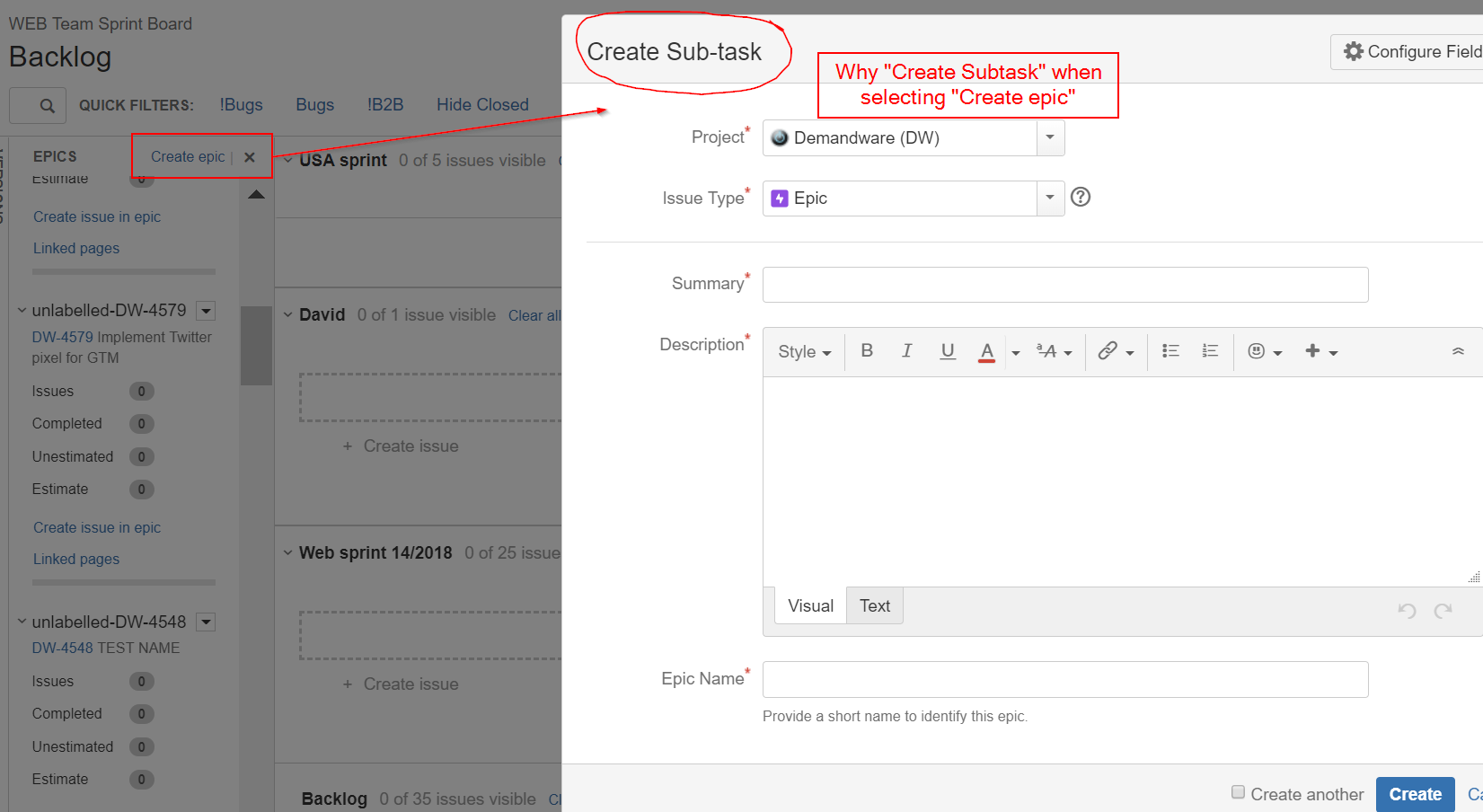Apply underline formatting in Description
This screenshot has width=1483, height=812.
pyautogui.click(x=948, y=350)
